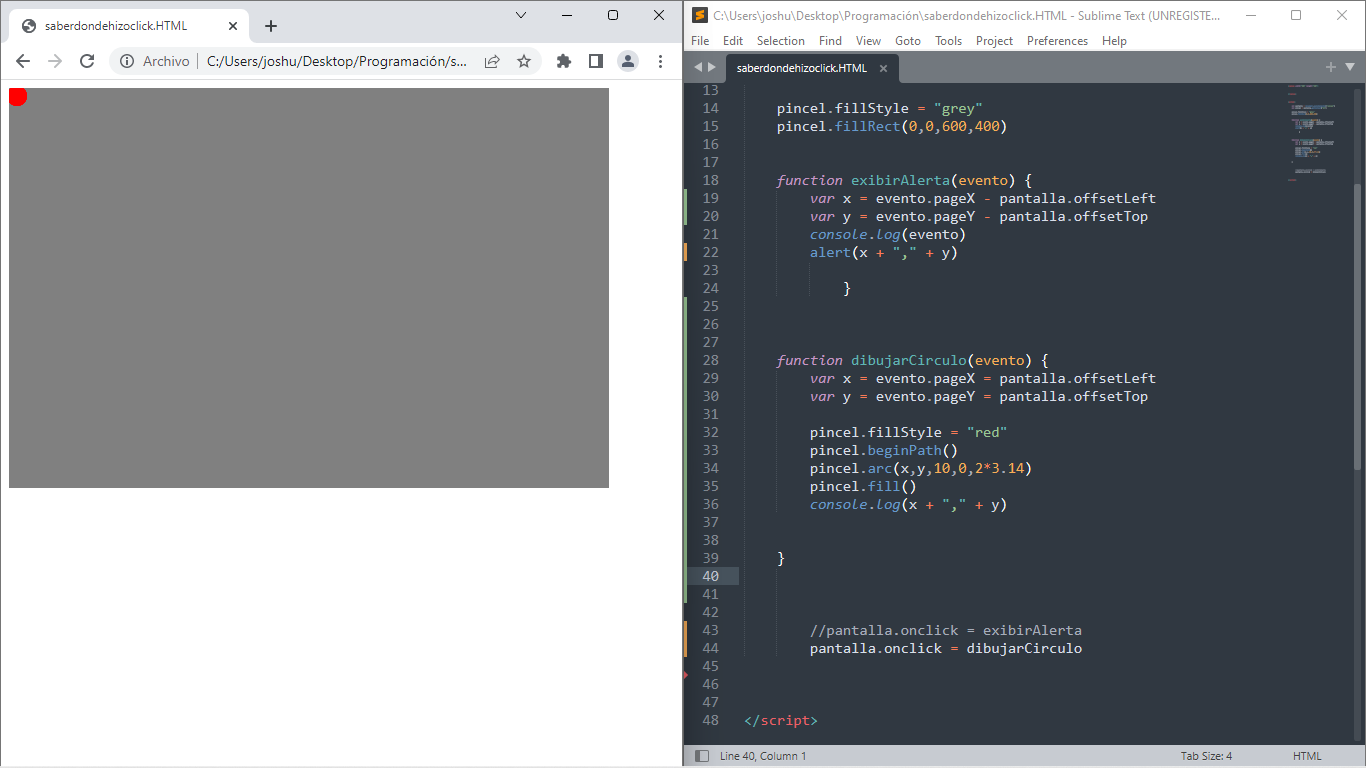Open Sublime tab list dropdown arrow

point(1350,67)
